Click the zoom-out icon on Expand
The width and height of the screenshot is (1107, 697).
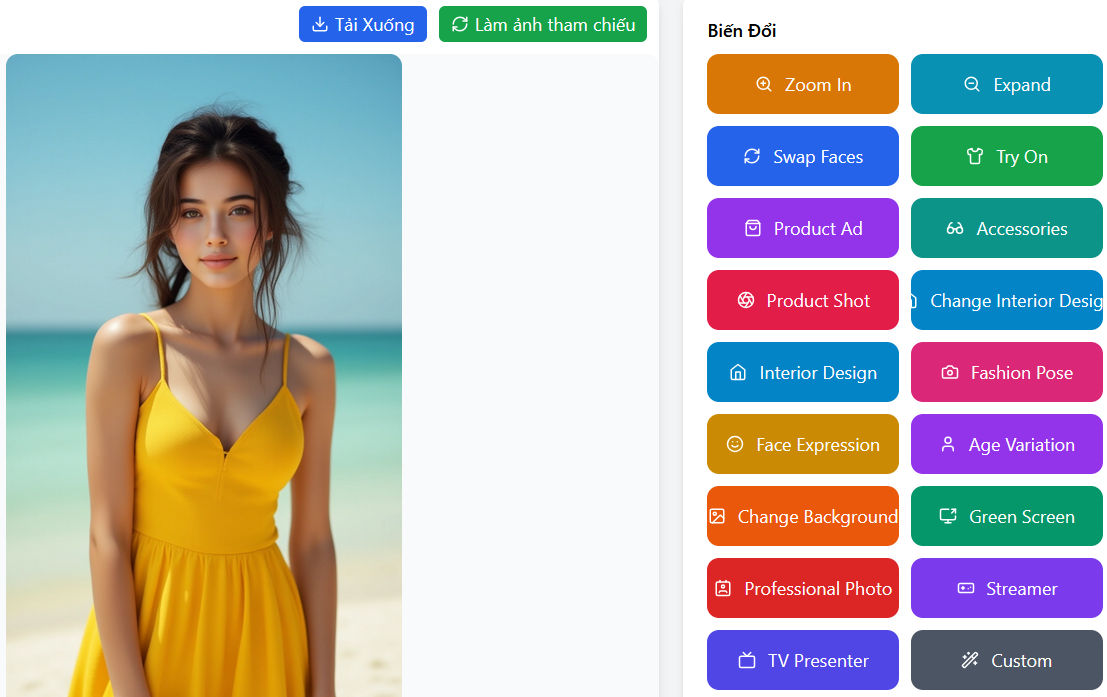pos(972,84)
